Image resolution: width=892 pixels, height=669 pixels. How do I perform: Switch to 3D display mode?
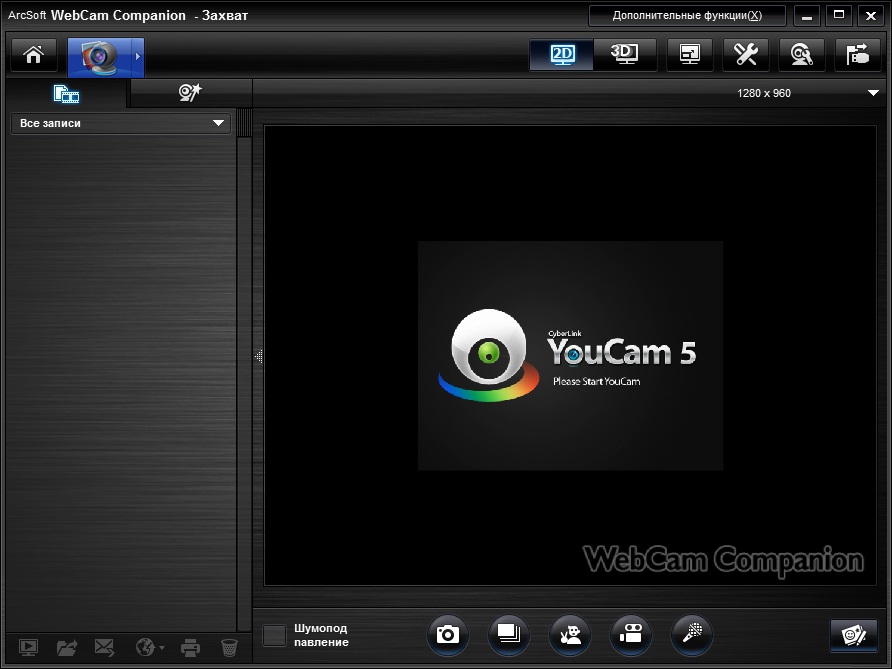[x=625, y=55]
